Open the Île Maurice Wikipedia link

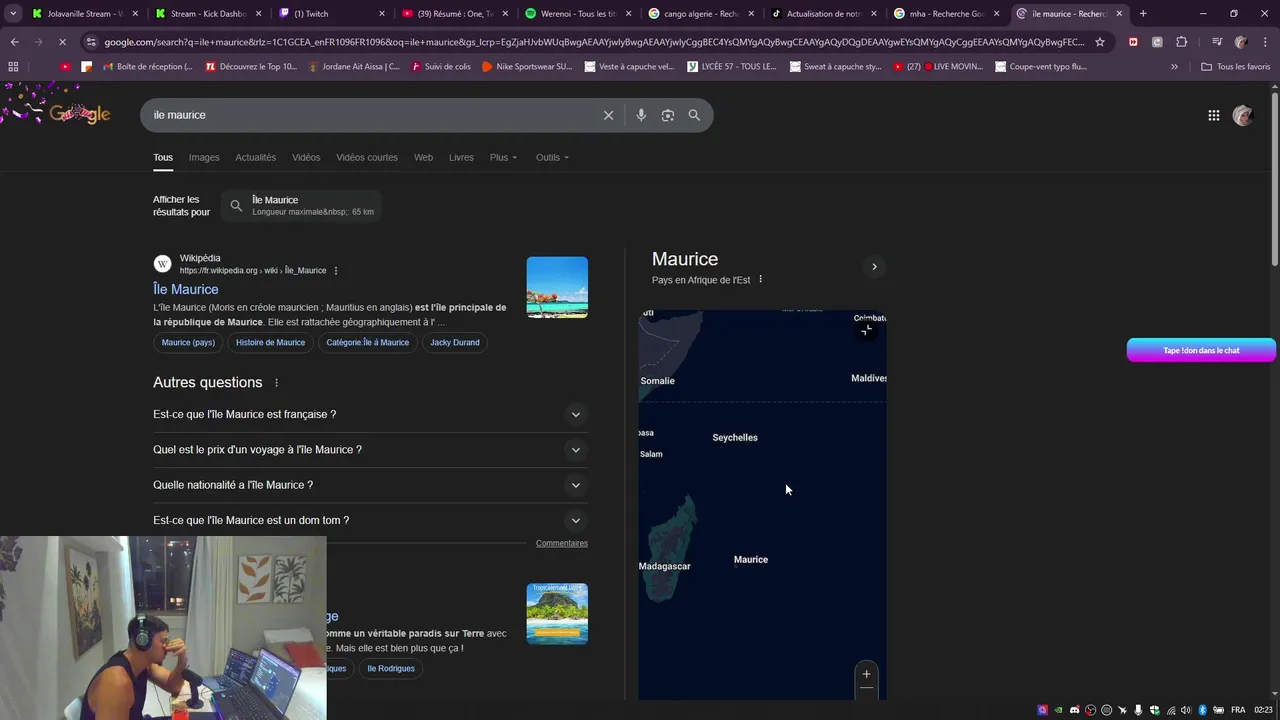[186, 289]
